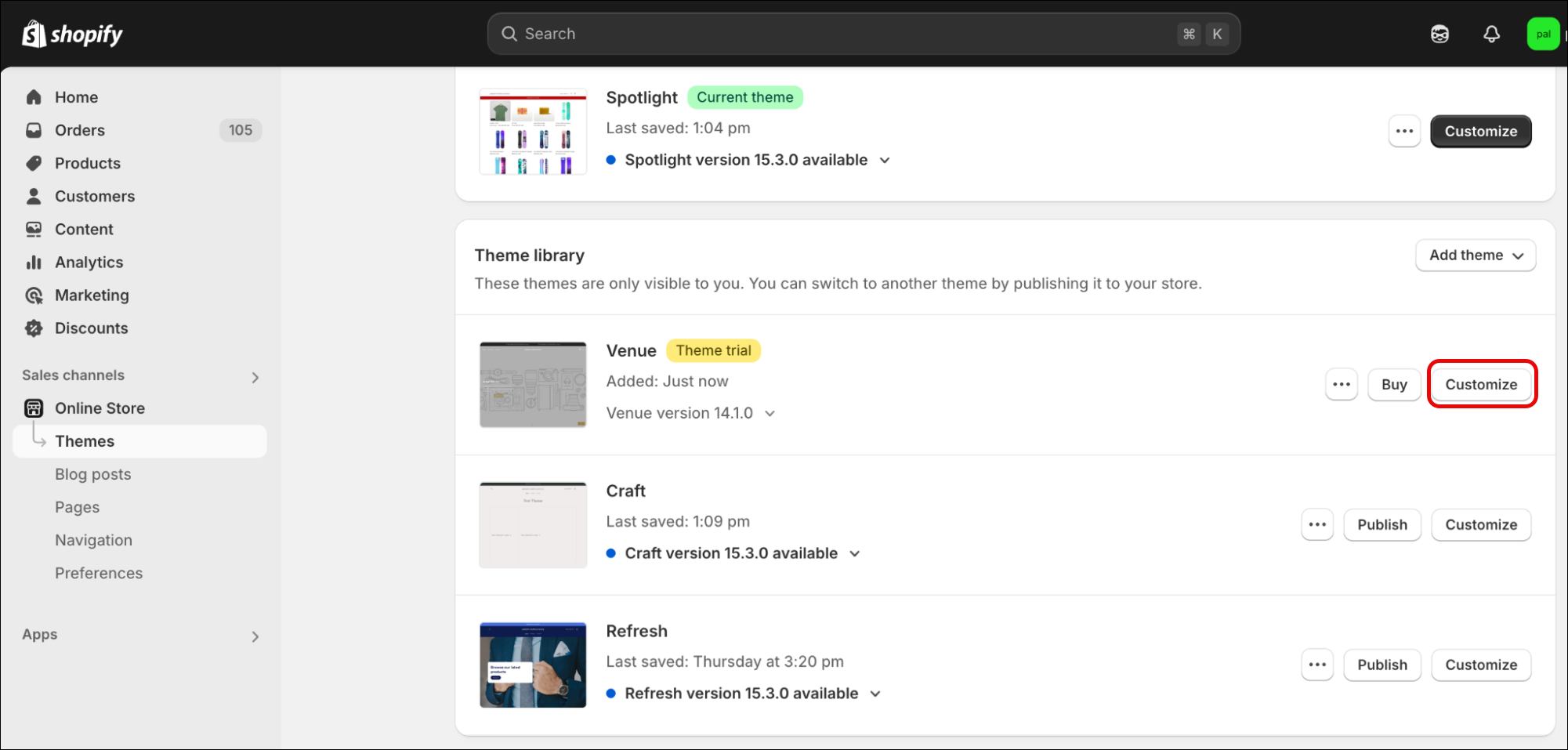Image resolution: width=1568 pixels, height=750 pixels.
Task: Click the Content icon in sidebar
Action: point(34,229)
